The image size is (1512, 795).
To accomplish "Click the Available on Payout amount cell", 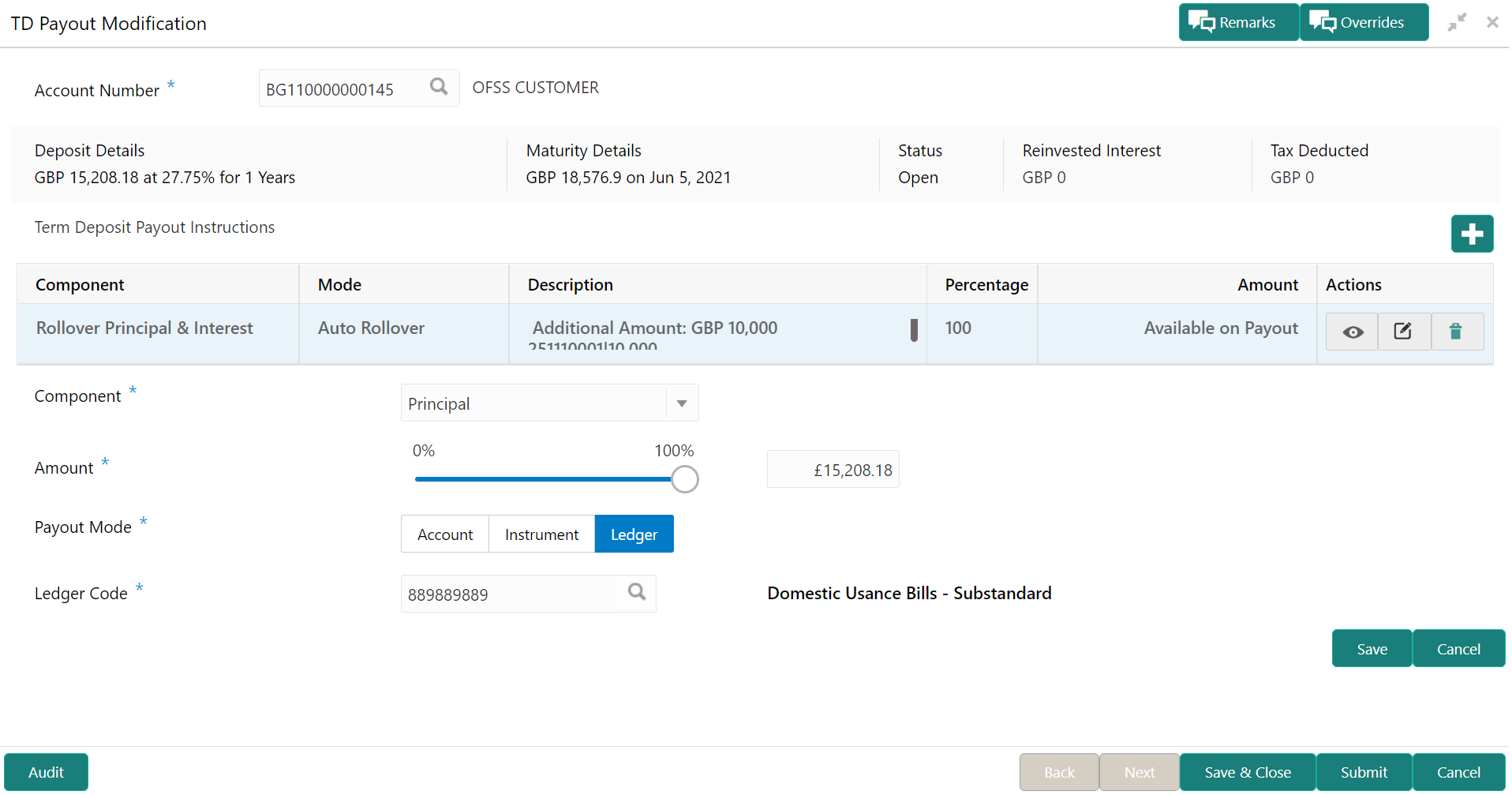I will point(1177,334).
